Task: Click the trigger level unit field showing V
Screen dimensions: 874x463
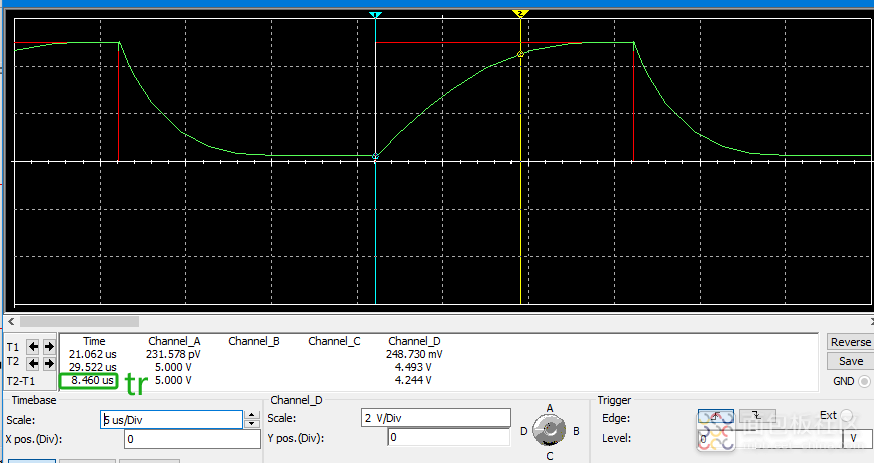Action: (x=857, y=438)
